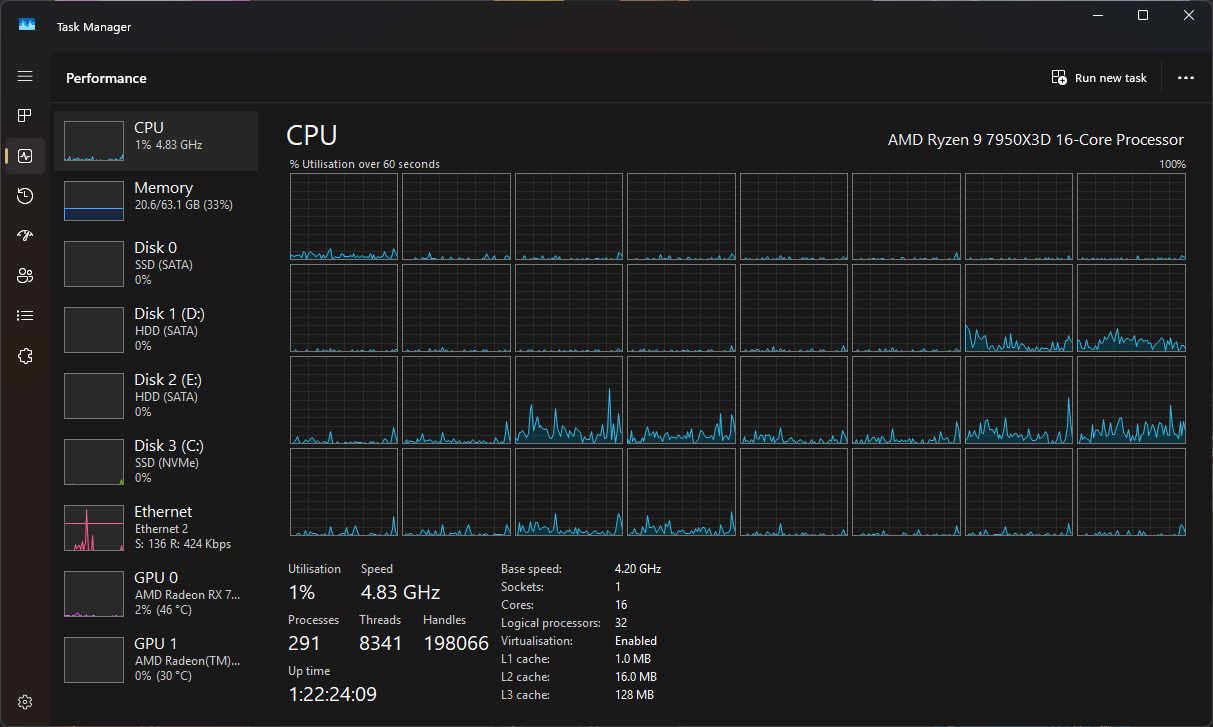Open the Startup apps page icon
Image resolution: width=1213 pixels, height=727 pixels.
click(25, 236)
